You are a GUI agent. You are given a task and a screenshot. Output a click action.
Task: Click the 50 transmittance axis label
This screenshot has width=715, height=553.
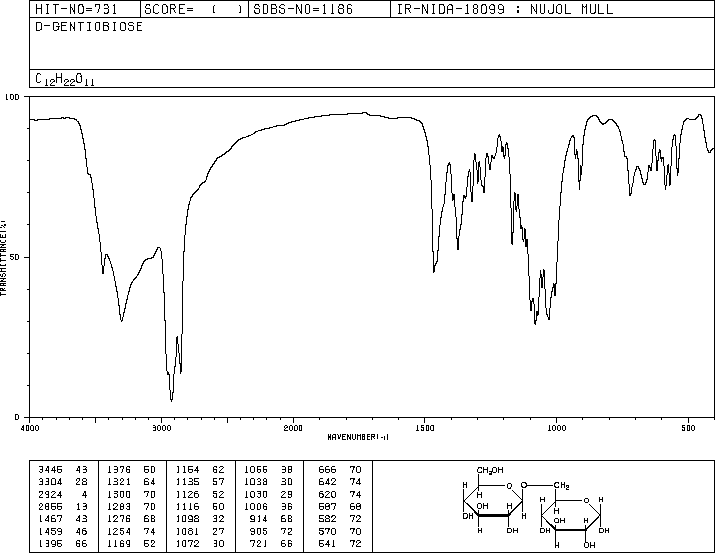[x=14, y=257]
